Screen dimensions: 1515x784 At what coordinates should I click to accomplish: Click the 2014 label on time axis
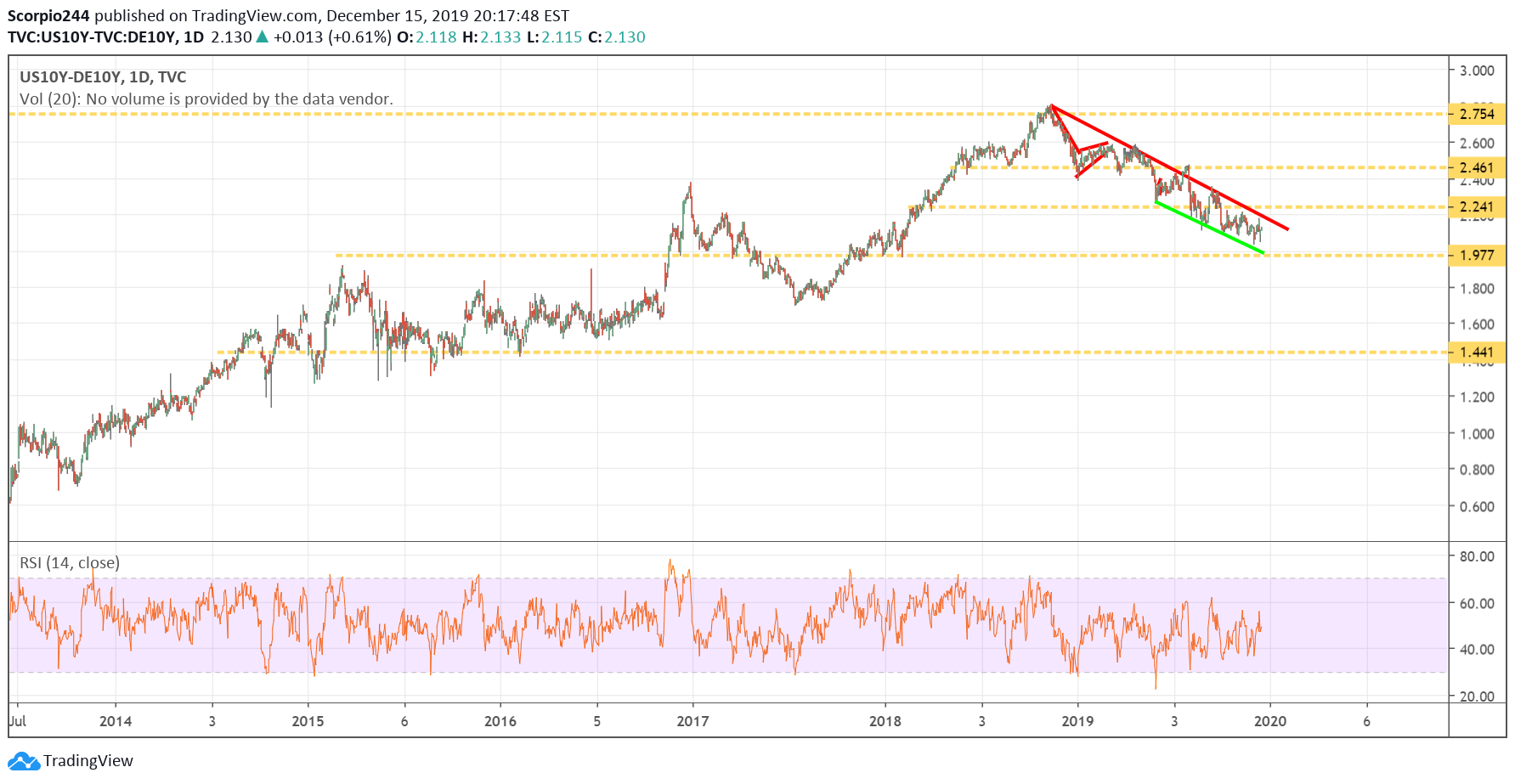[x=116, y=721]
